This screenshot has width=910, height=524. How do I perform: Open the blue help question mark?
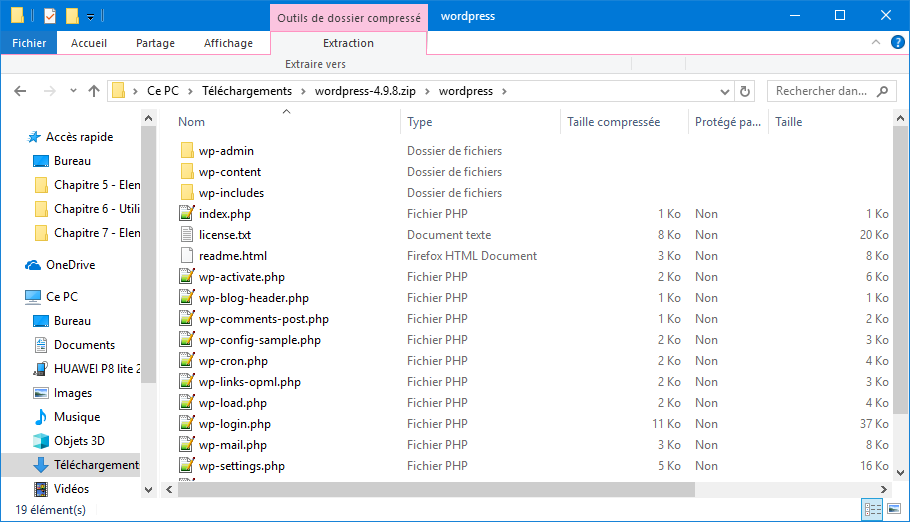click(x=897, y=42)
